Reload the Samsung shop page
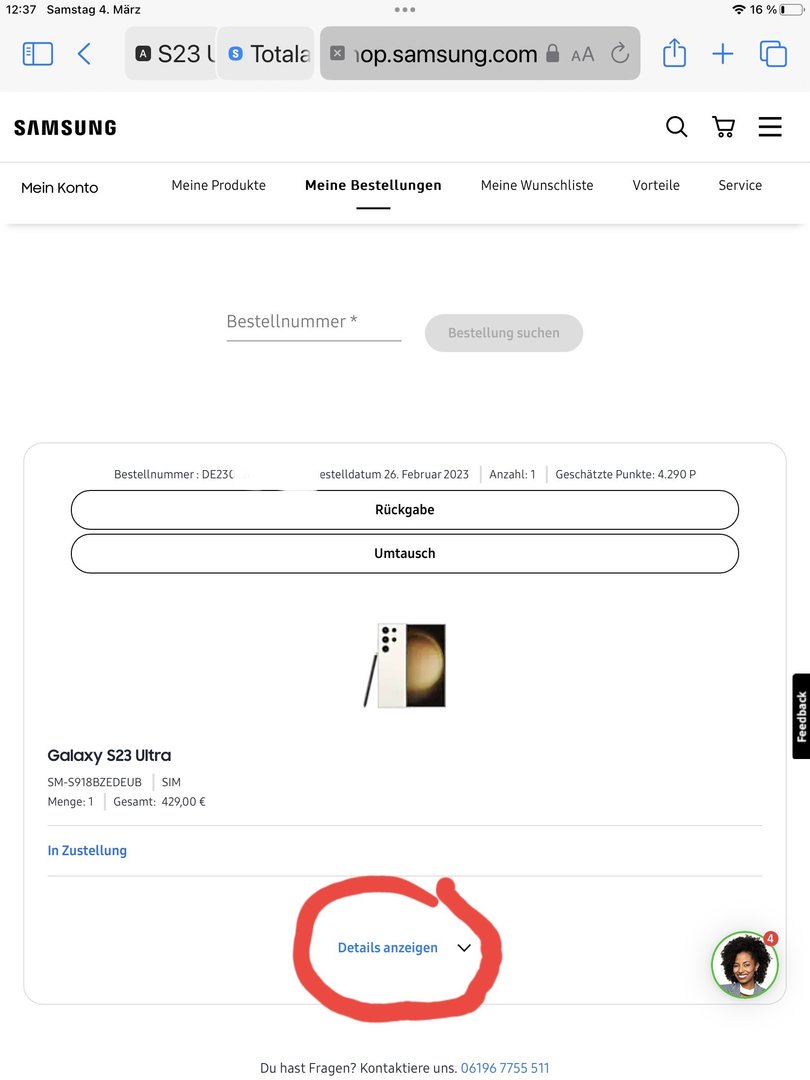 [x=620, y=53]
